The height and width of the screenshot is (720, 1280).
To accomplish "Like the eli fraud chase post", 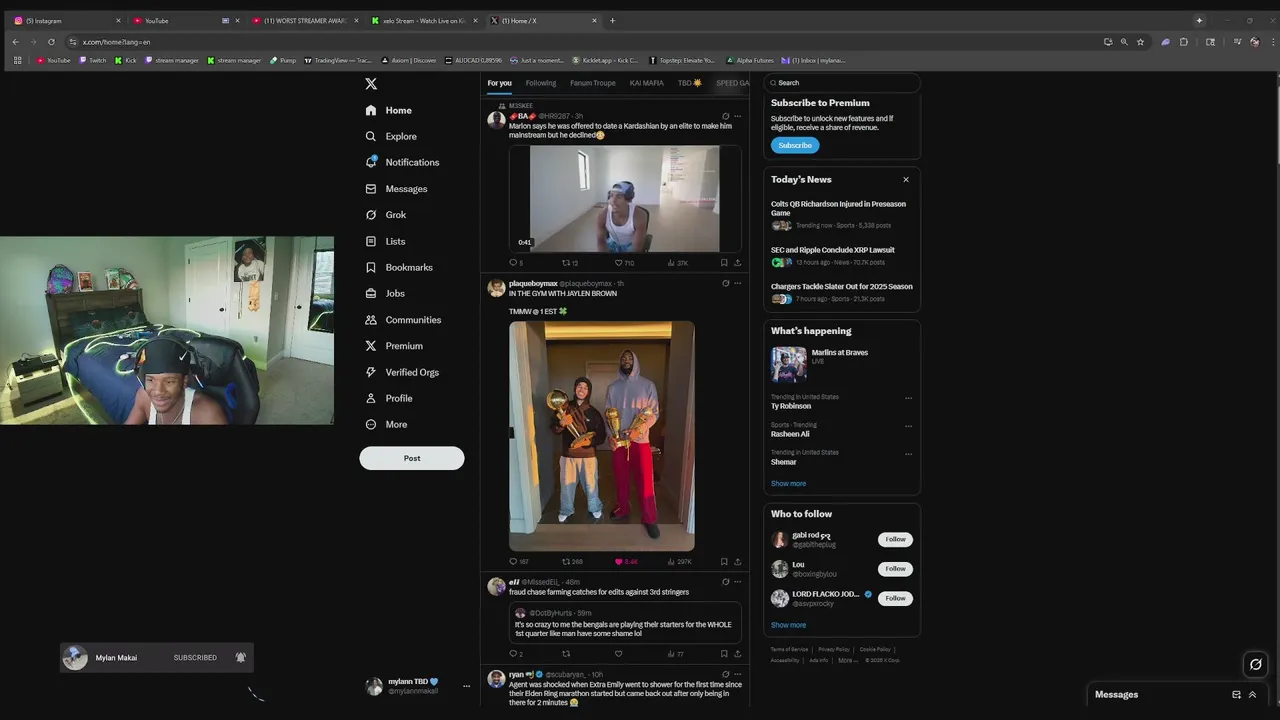I will pos(618,654).
